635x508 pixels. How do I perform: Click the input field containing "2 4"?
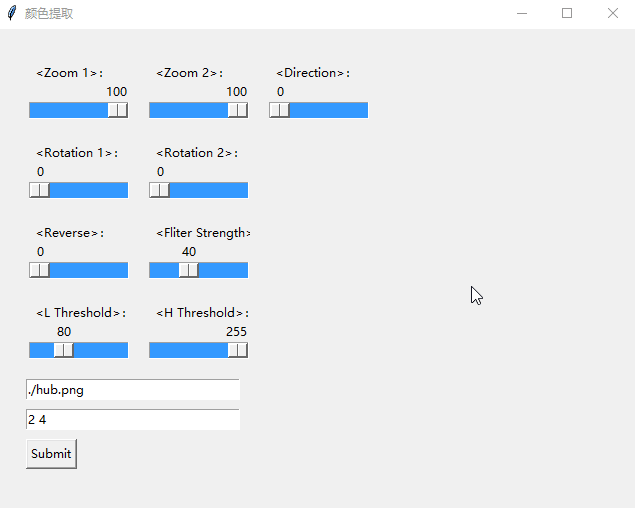pos(133,420)
